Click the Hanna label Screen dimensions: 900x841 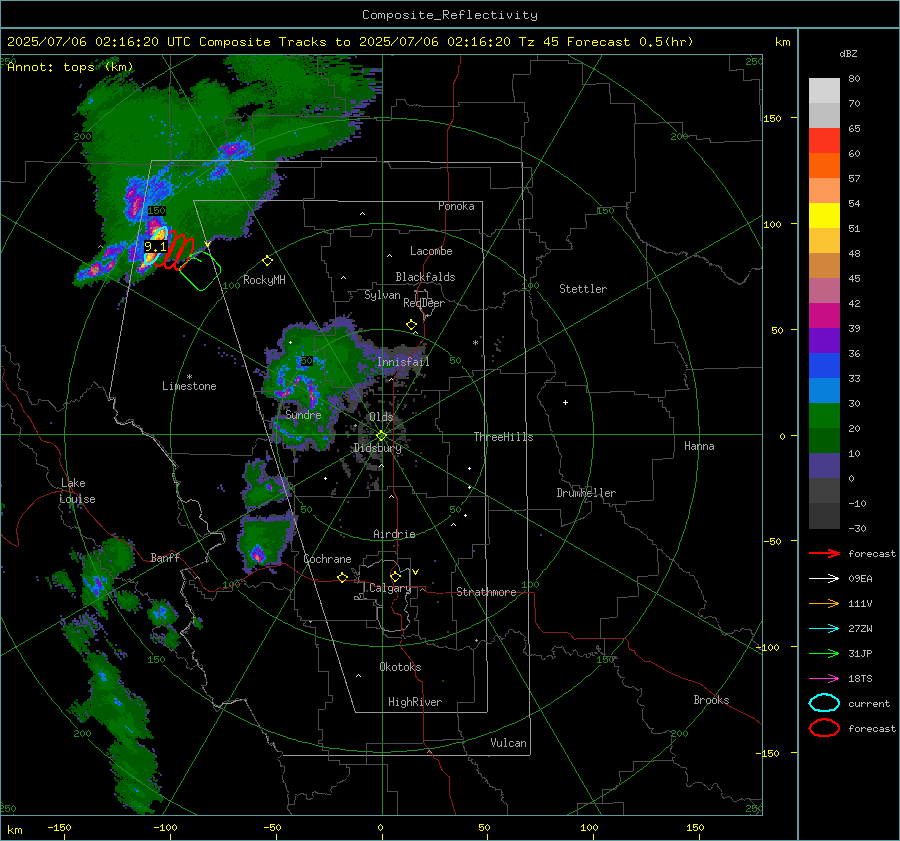pyautogui.click(x=699, y=446)
